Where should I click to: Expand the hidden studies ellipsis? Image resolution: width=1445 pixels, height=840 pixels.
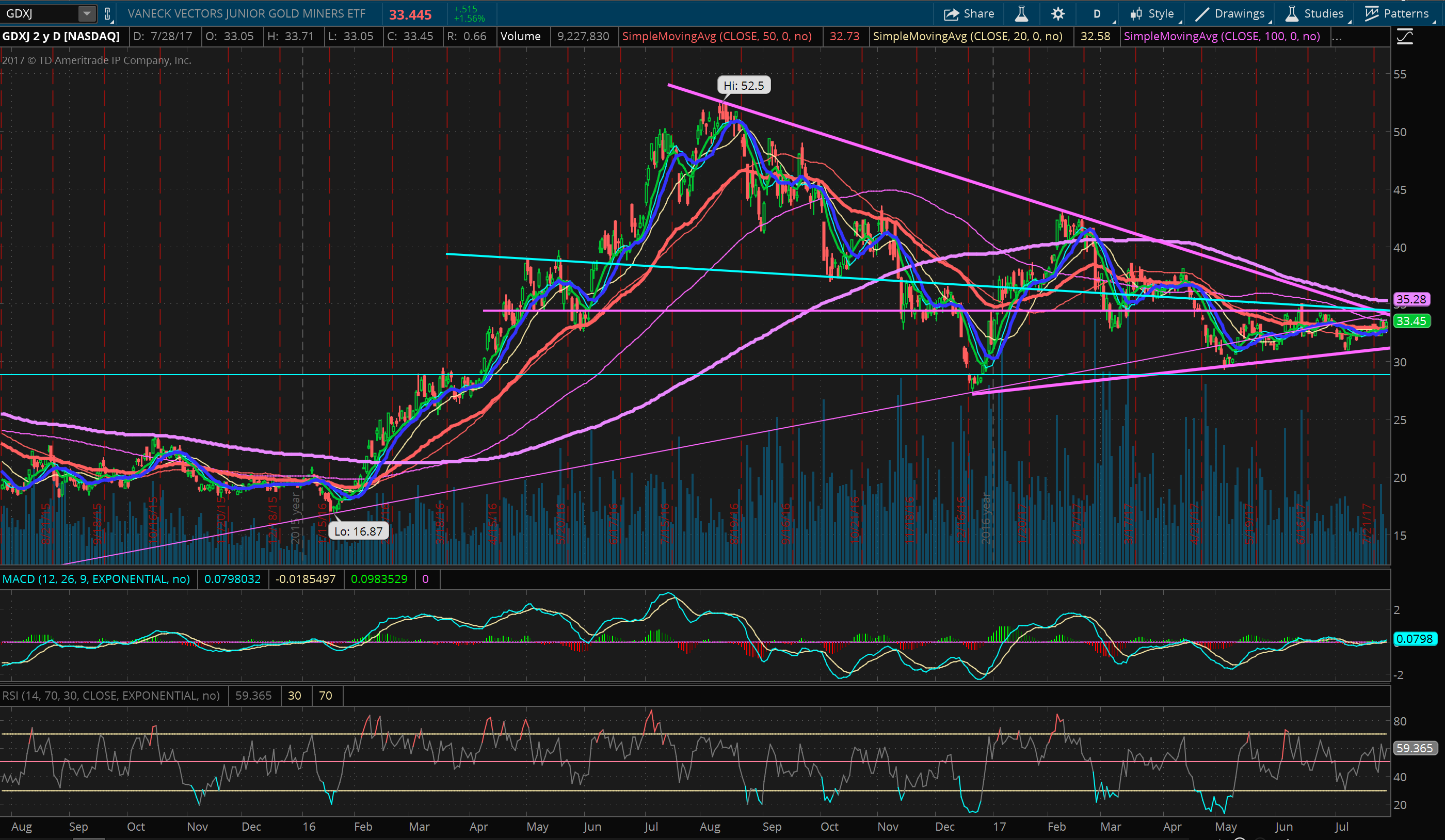coord(1337,37)
